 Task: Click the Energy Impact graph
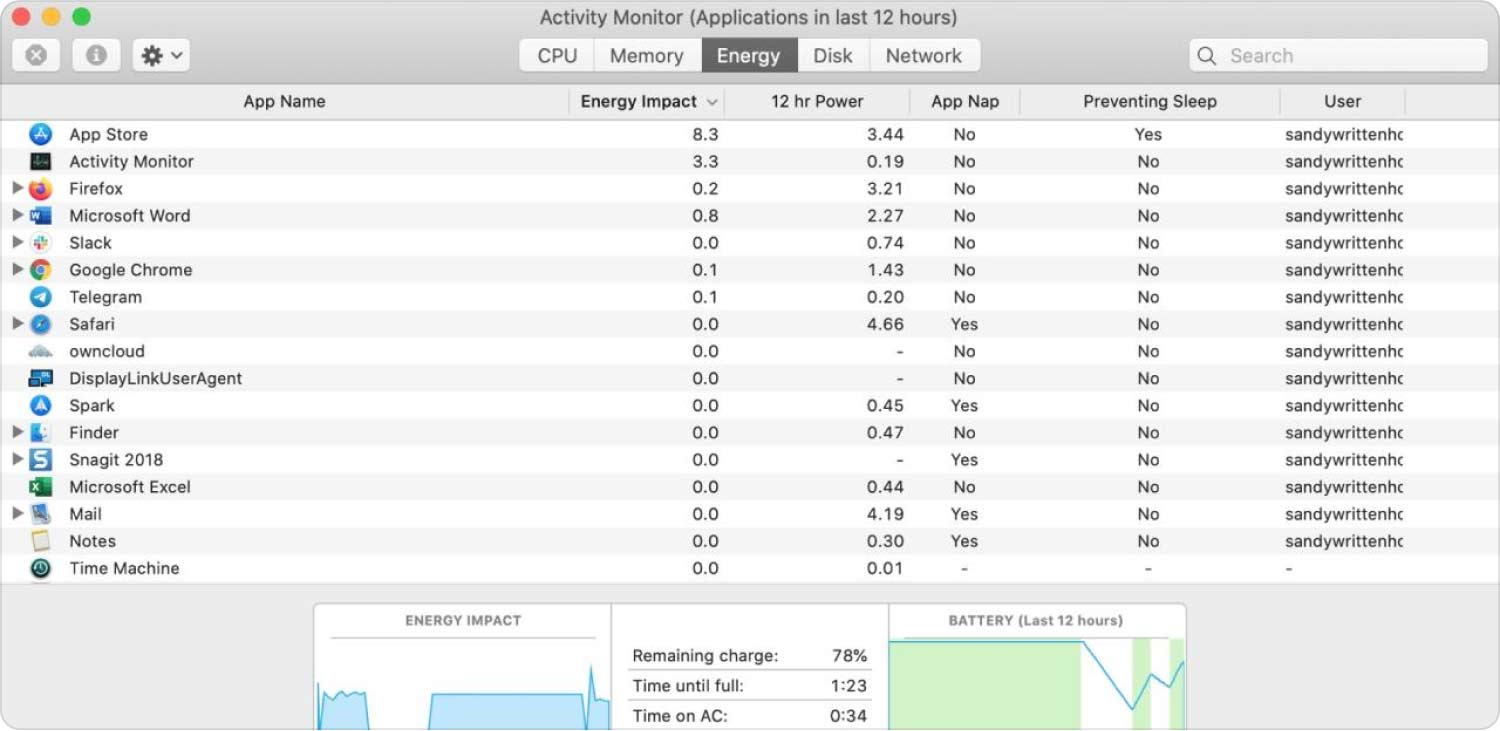click(463, 685)
